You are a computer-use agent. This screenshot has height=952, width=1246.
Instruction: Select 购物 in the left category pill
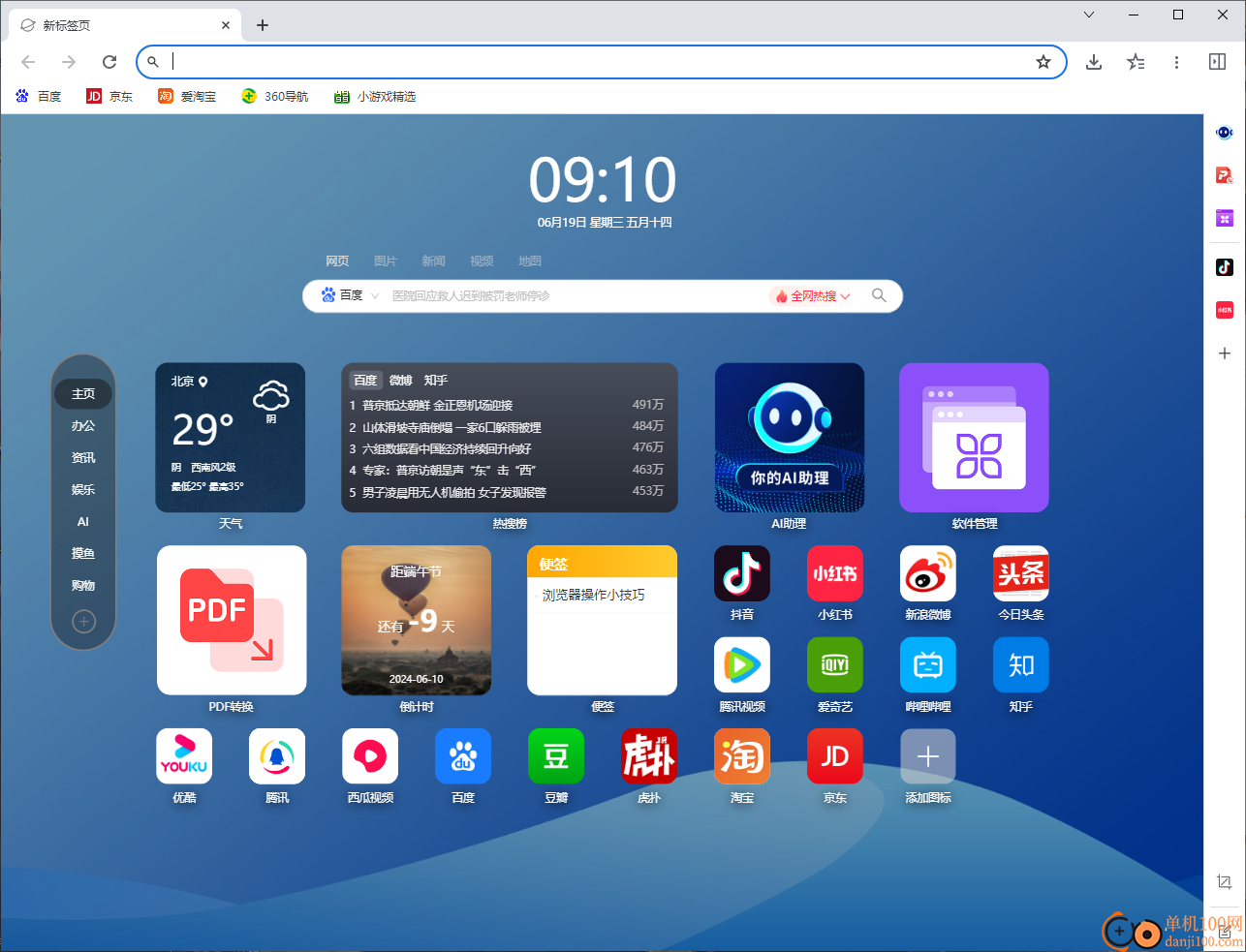[x=83, y=586]
